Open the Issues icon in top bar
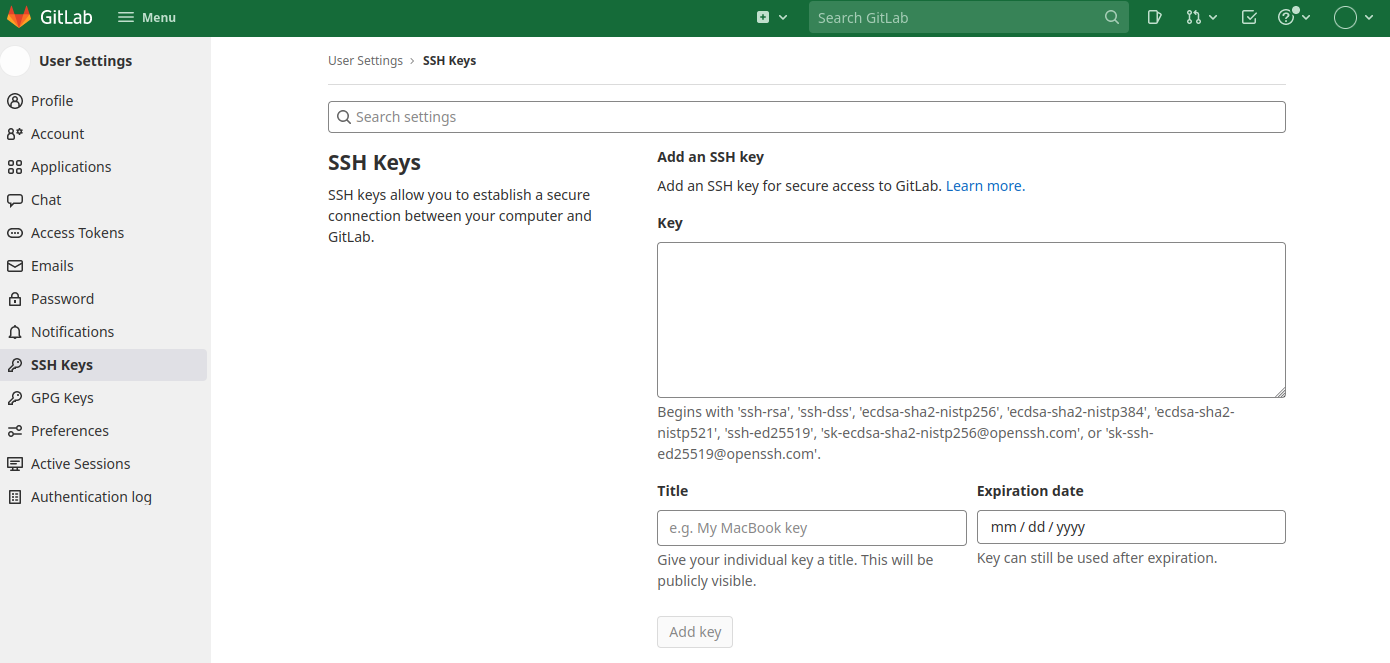1390x663 pixels. [1154, 17]
